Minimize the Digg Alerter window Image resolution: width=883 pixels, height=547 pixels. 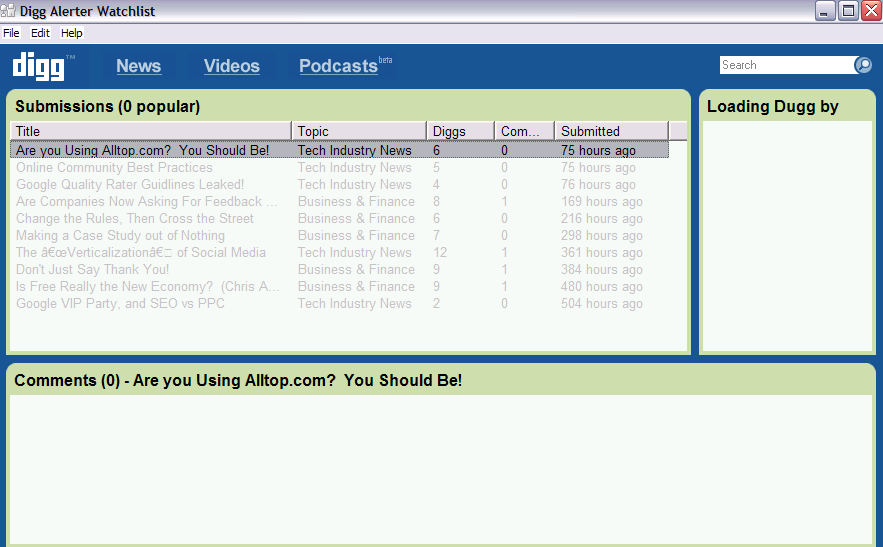(x=825, y=11)
